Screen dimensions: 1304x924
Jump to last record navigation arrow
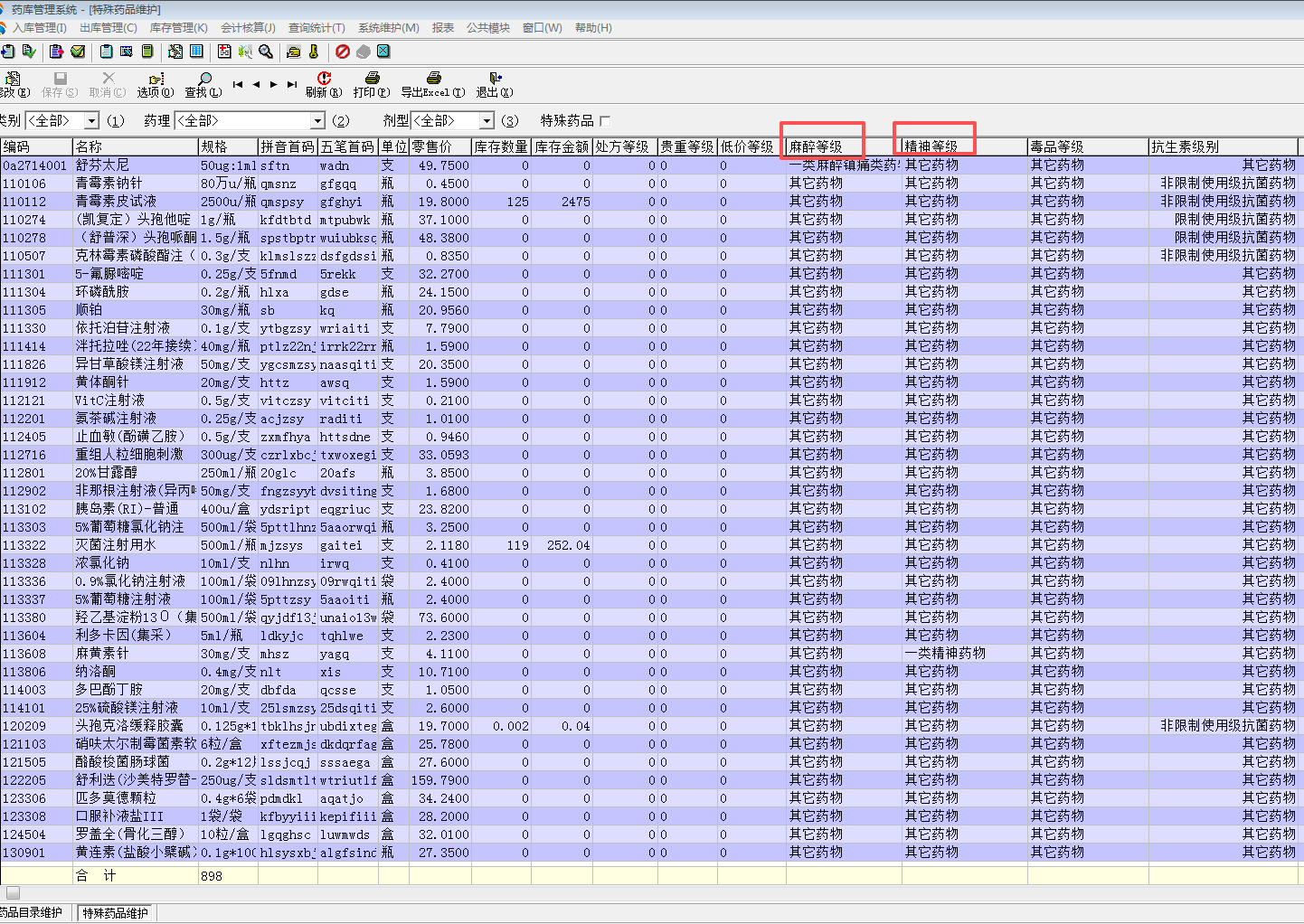pos(291,84)
